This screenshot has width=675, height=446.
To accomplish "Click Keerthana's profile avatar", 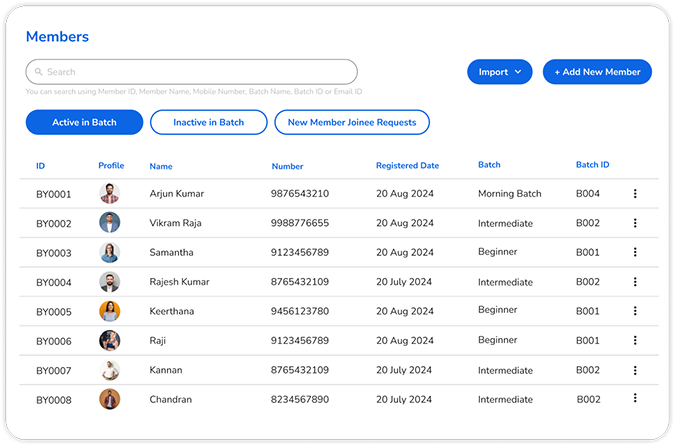I will pyautogui.click(x=109, y=311).
